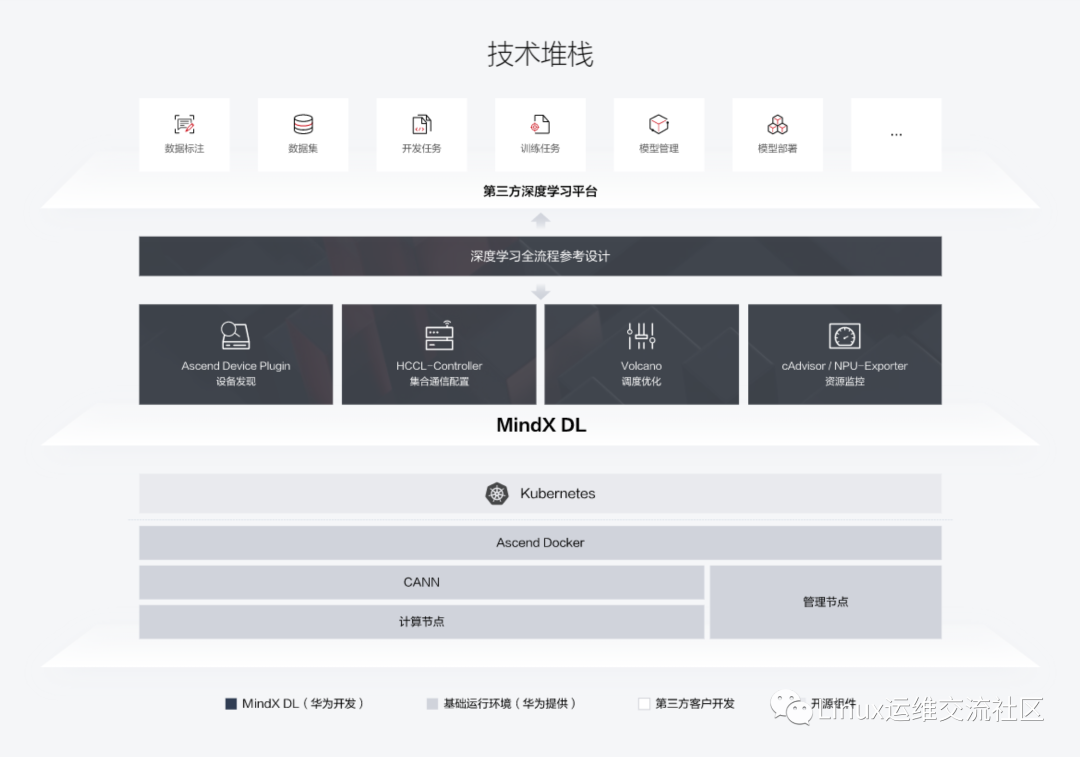Click the 第三方深度学习平台 label
Viewport: 1080px width, 757px height.
pos(540,191)
